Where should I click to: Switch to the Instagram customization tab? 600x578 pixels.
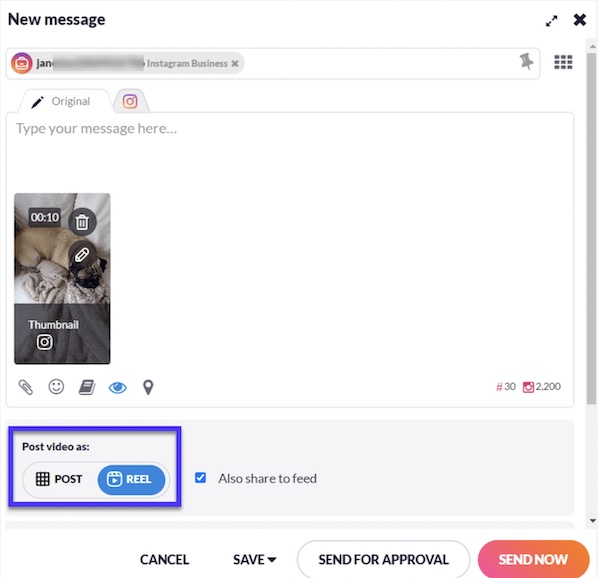[x=130, y=101]
